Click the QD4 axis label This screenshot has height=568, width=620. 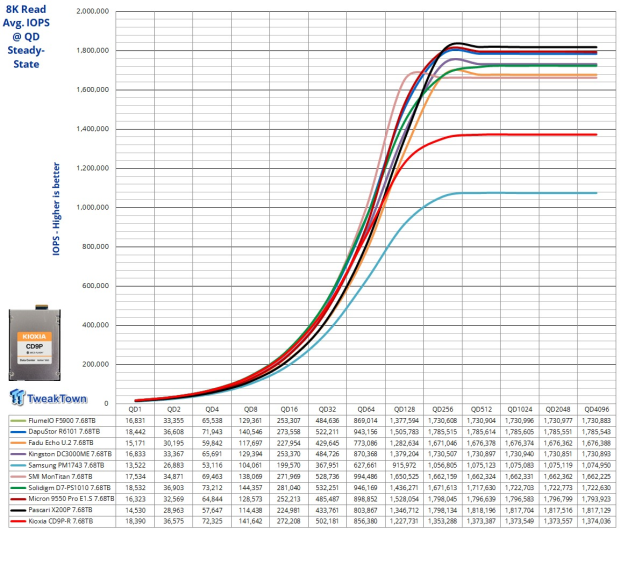[x=212, y=409]
